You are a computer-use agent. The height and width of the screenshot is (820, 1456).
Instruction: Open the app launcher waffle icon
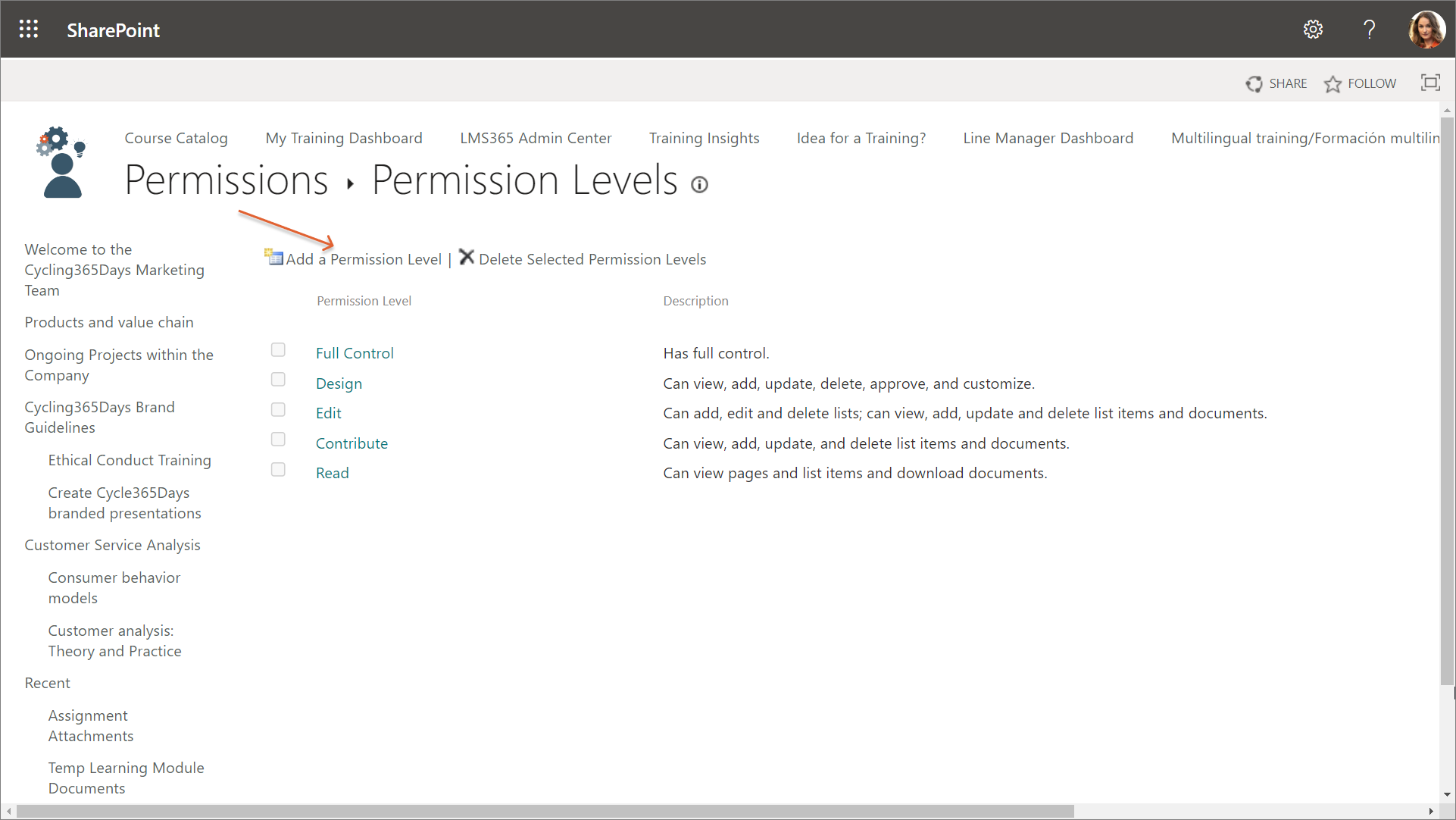point(29,30)
